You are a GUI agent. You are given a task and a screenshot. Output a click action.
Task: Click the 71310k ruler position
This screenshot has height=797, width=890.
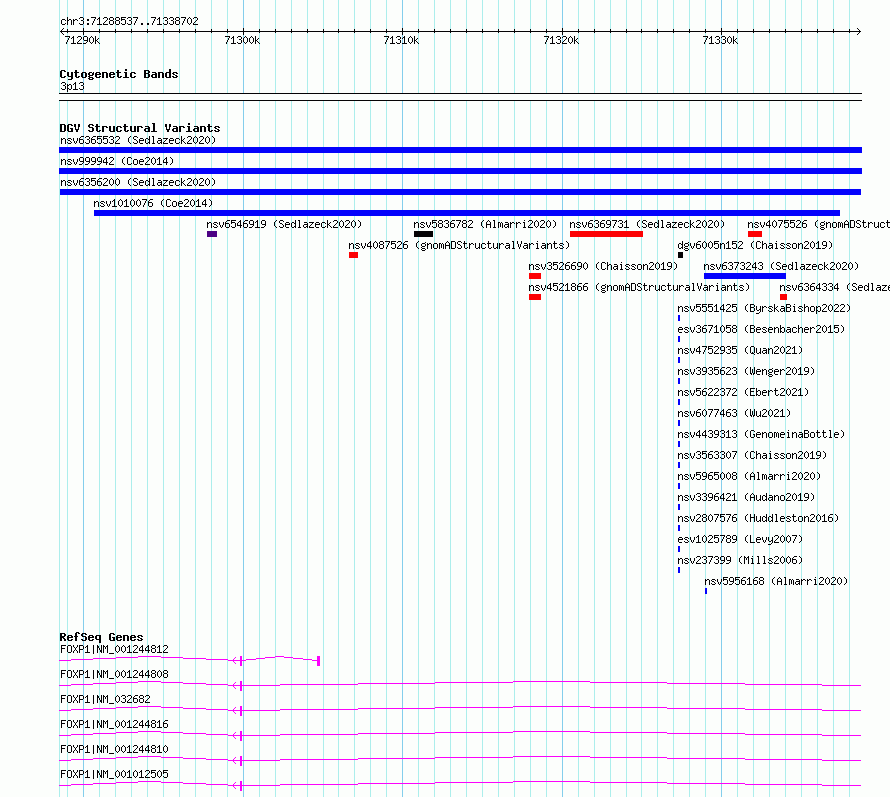[x=401, y=40]
